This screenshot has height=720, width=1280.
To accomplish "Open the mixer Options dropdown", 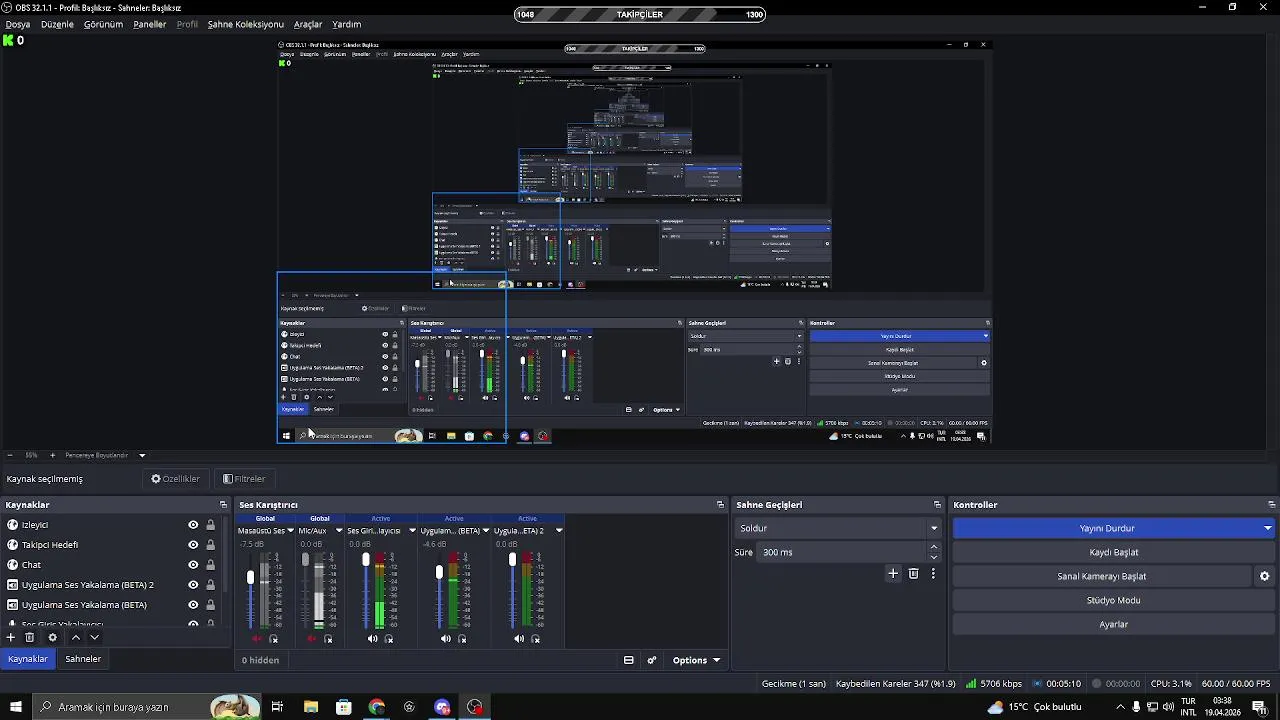I will (x=696, y=660).
